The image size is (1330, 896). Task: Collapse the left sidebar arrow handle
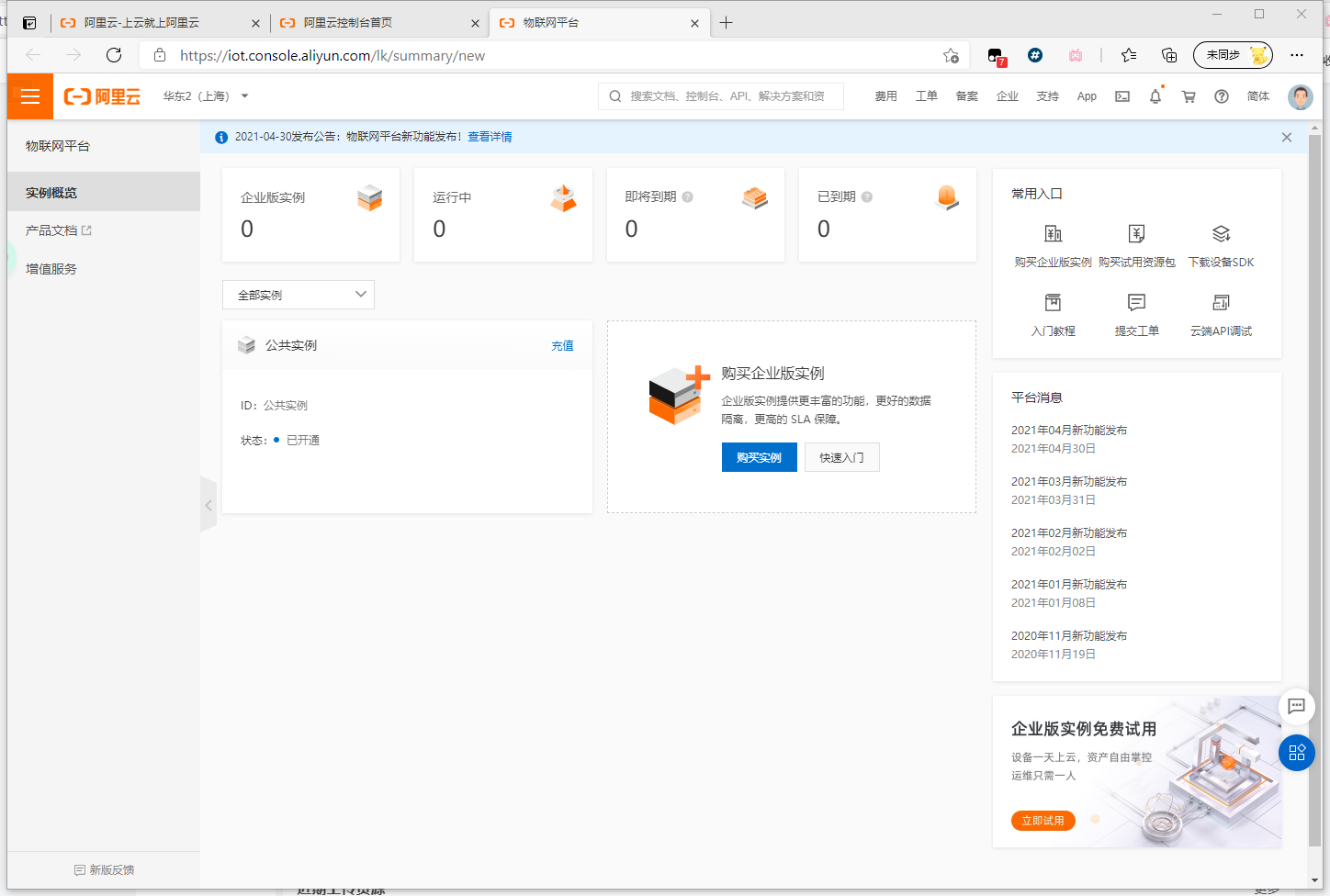click(209, 505)
